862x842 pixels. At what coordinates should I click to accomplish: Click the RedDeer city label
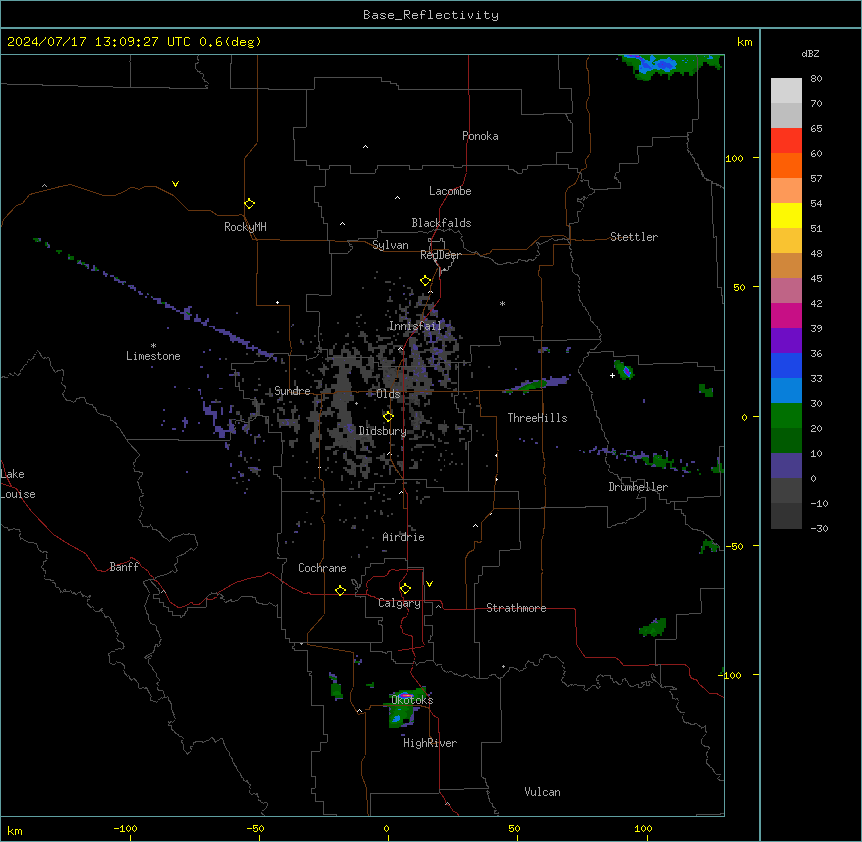[x=440, y=255]
